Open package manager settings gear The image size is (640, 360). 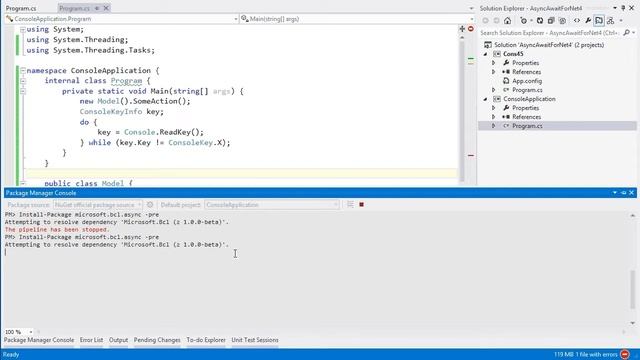point(150,205)
